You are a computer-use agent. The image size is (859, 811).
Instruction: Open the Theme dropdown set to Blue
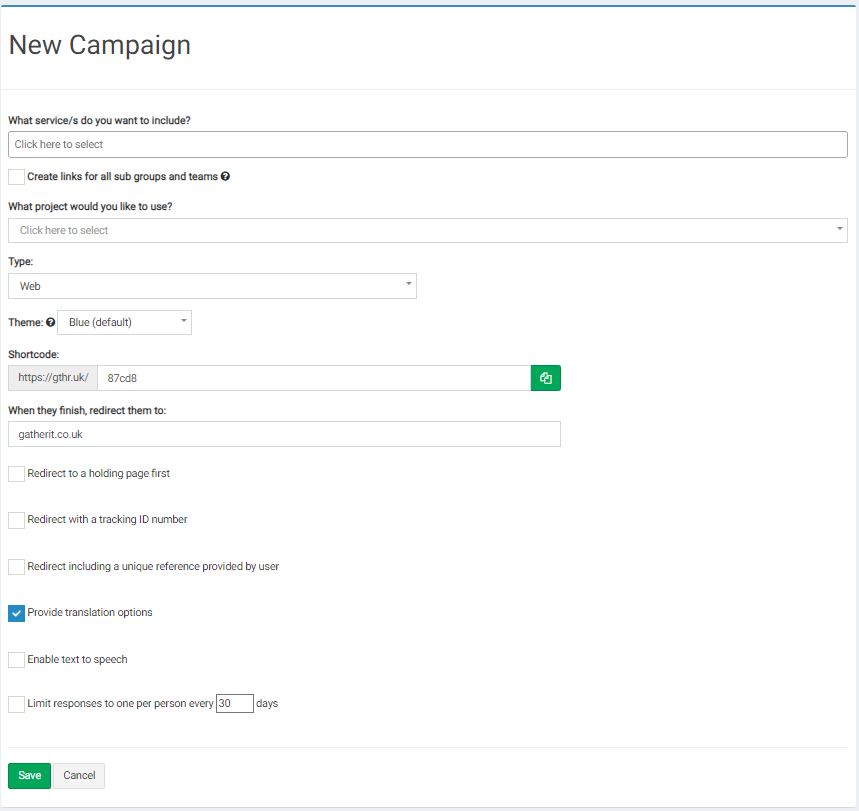pos(125,323)
